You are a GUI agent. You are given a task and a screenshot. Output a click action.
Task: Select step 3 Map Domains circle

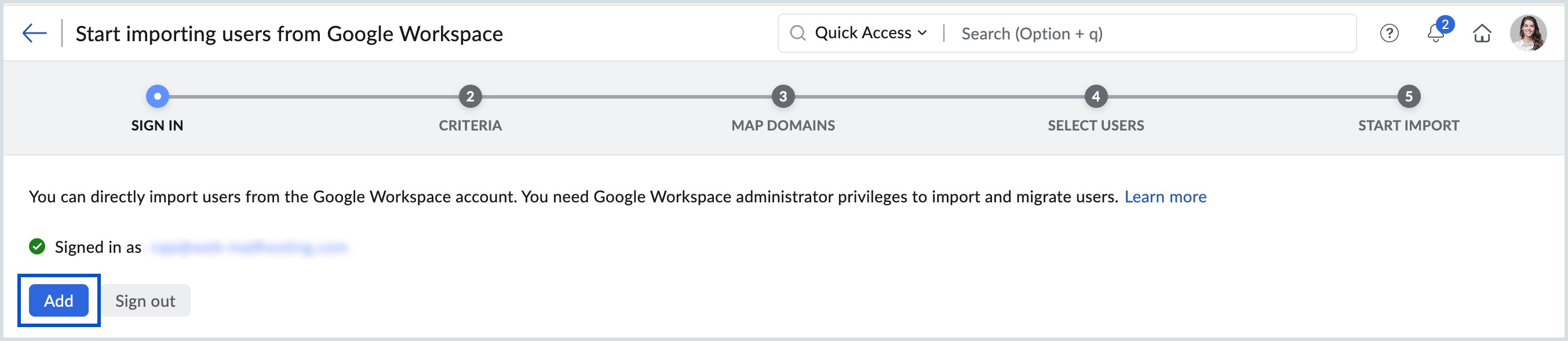(x=783, y=96)
